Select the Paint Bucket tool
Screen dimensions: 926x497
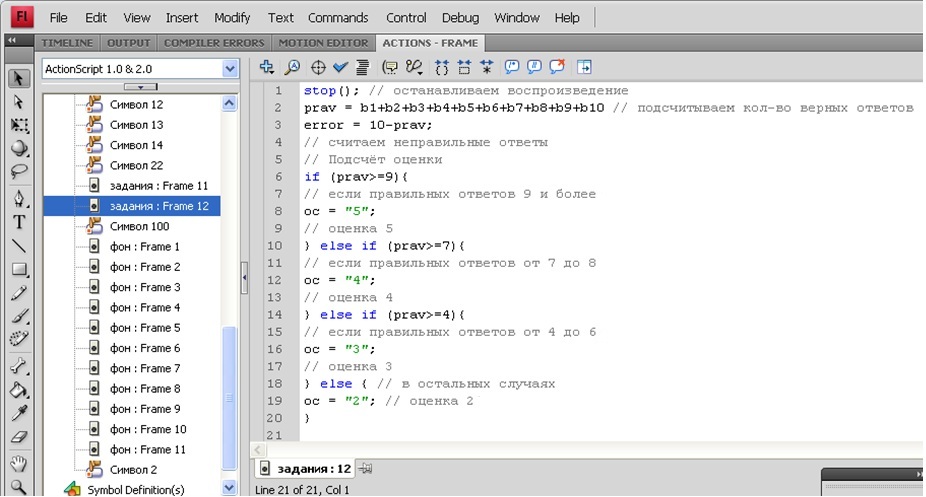click(x=19, y=390)
